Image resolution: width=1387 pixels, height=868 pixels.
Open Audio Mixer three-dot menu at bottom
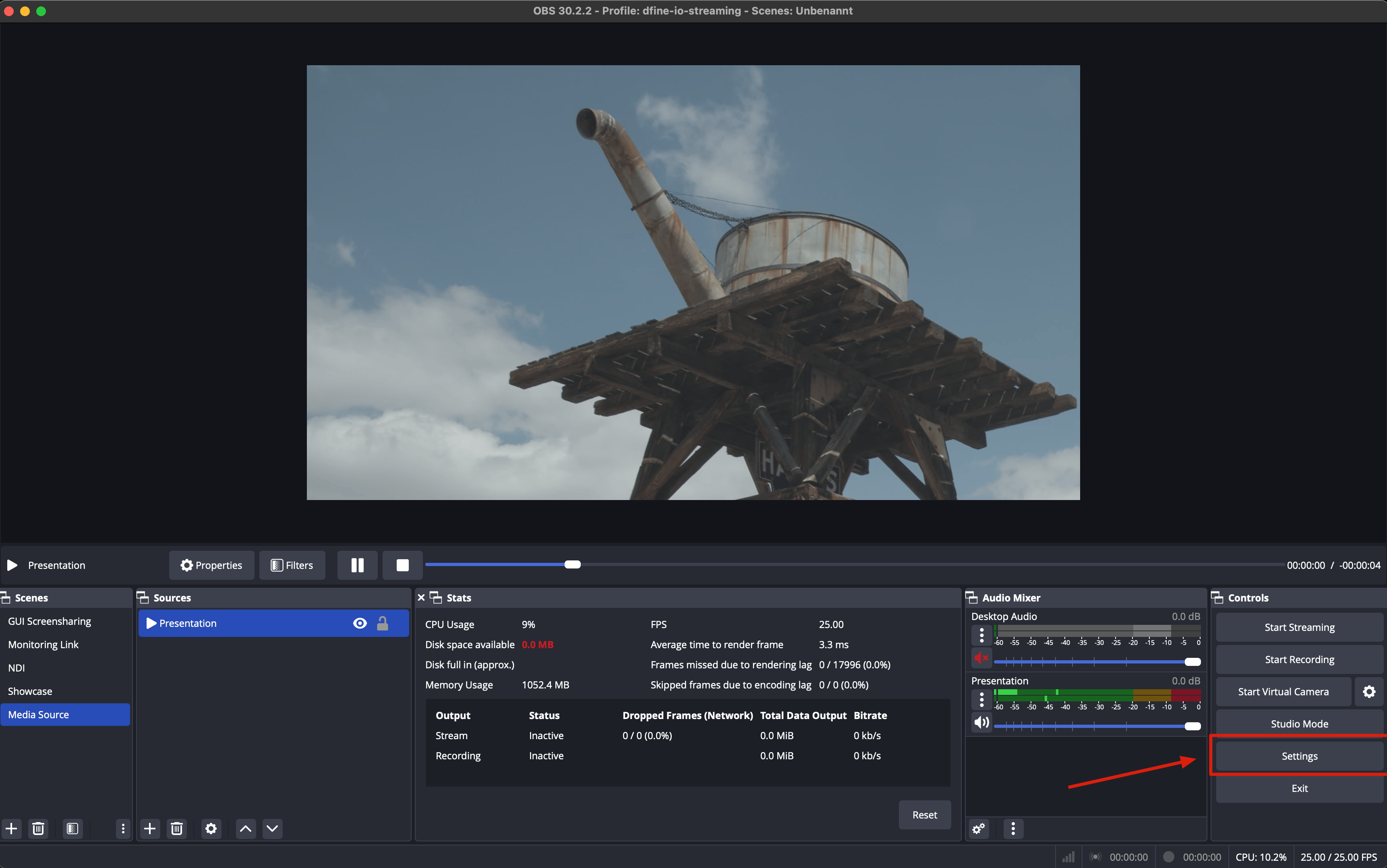[x=1013, y=829]
